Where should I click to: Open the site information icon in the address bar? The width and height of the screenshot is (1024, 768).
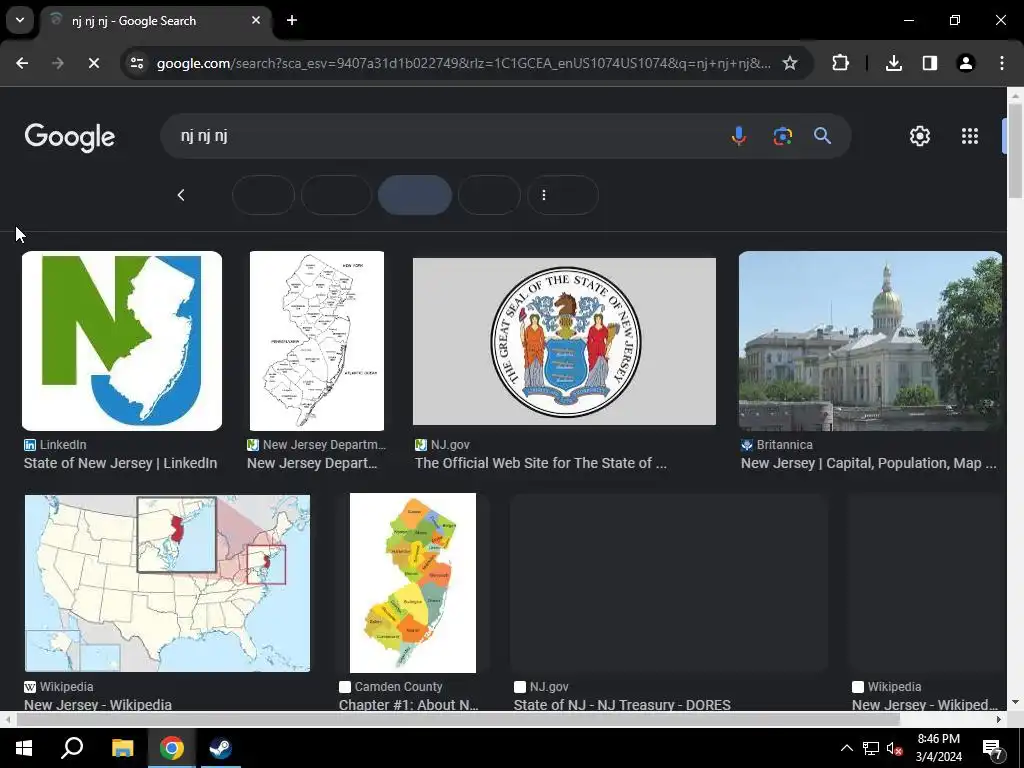click(x=137, y=63)
